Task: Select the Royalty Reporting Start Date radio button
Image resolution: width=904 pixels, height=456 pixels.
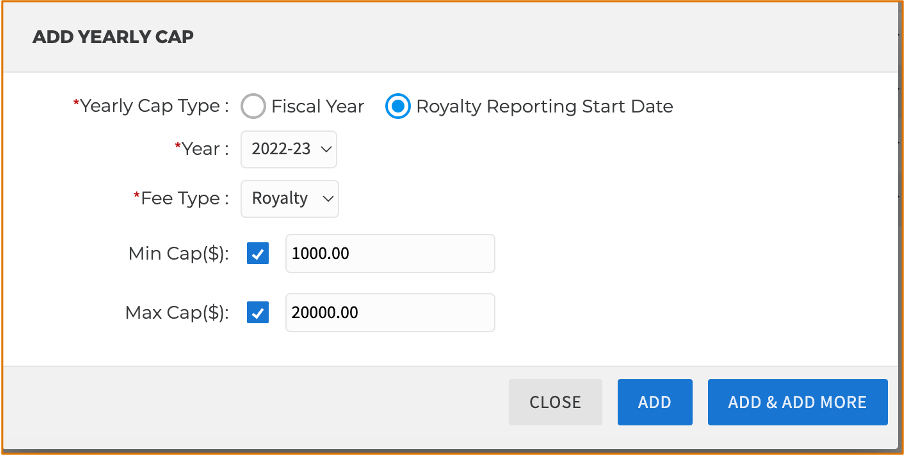Action: (398, 107)
